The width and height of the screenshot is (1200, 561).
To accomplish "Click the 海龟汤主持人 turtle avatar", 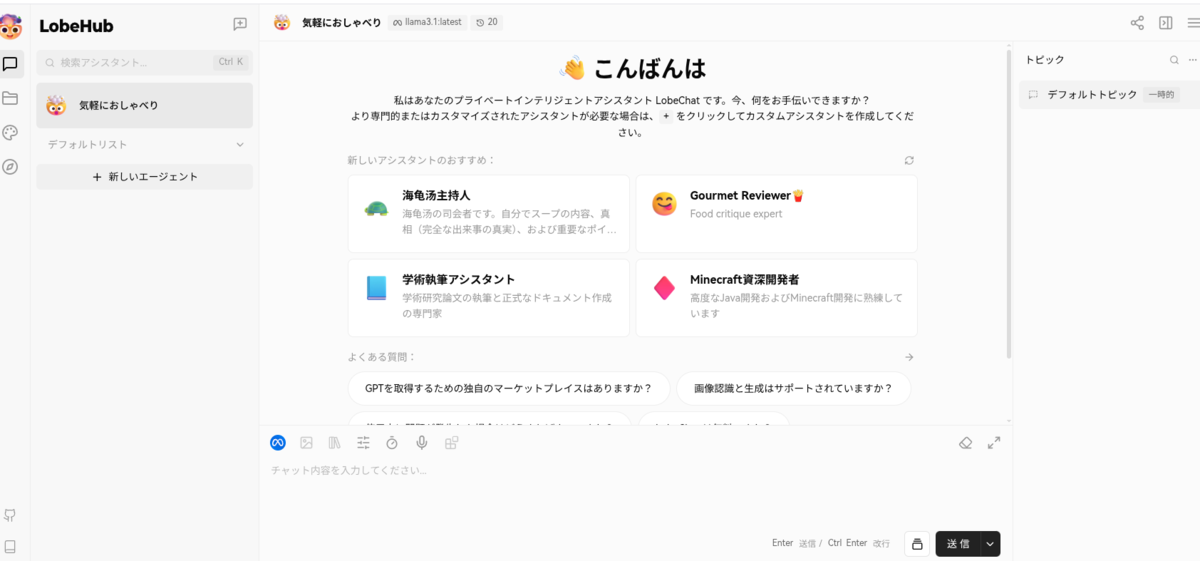I will click(x=376, y=209).
